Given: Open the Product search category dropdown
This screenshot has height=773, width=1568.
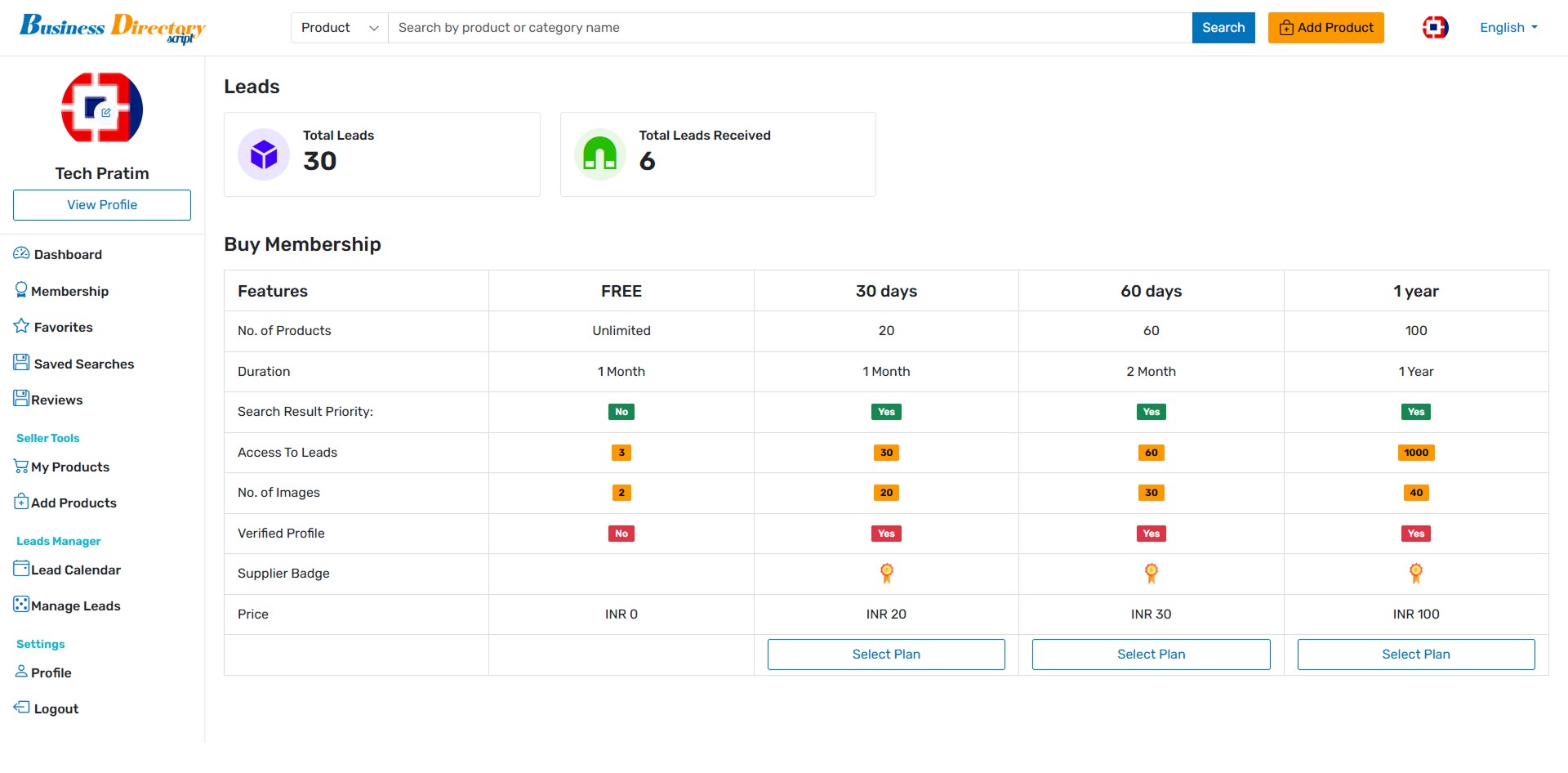Looking at the screenshot, I should 338,27.
